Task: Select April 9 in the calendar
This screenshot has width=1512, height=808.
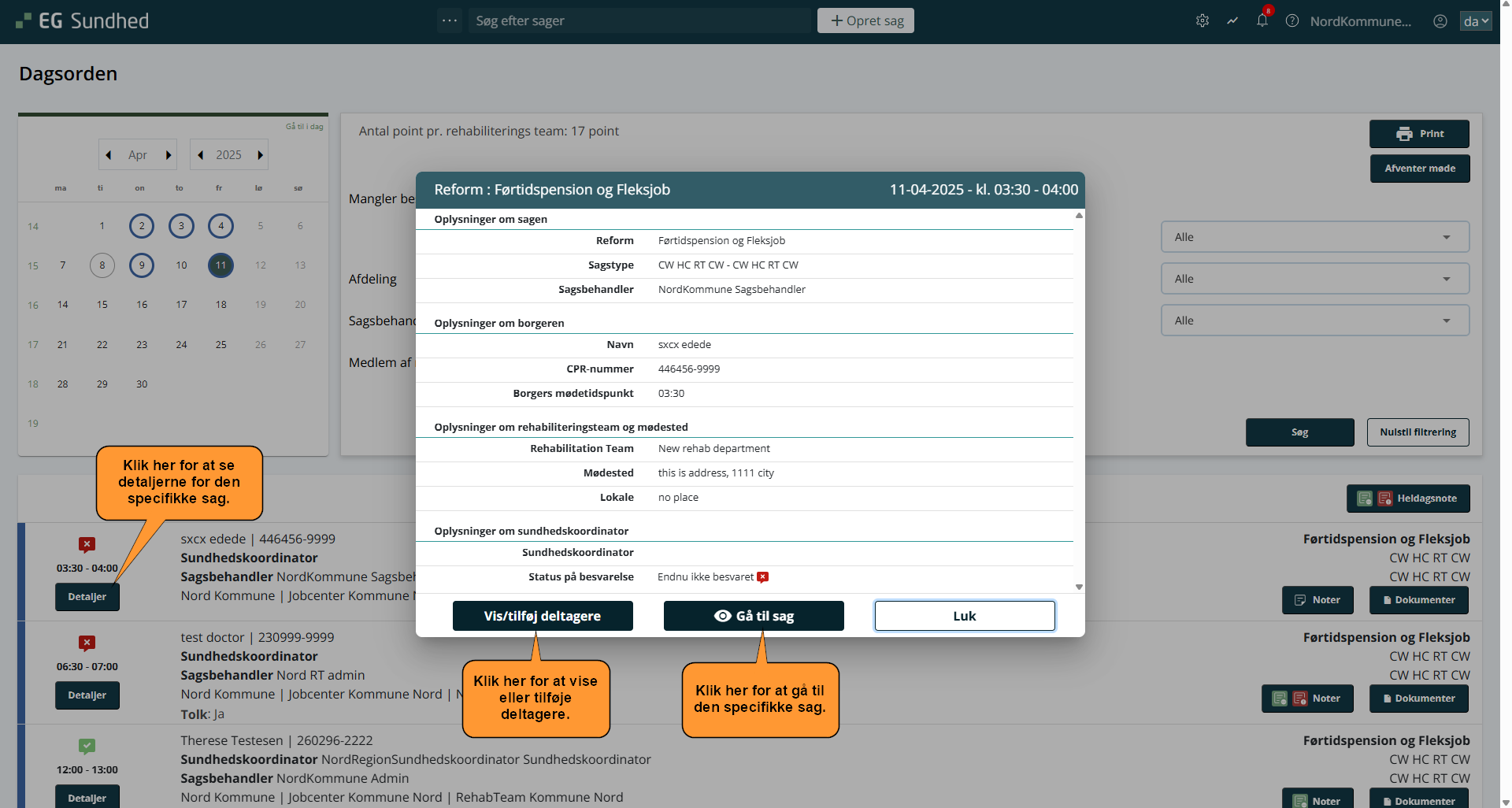Action: [x=142, y=265]
